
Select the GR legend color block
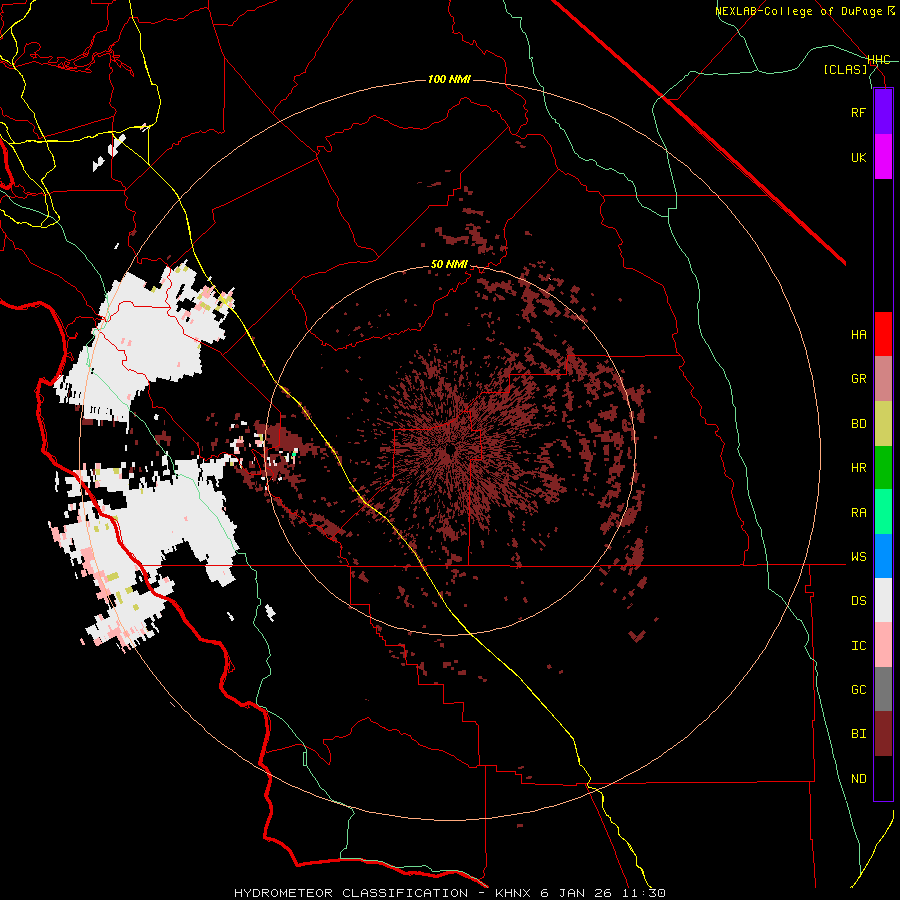click(883, 379)
